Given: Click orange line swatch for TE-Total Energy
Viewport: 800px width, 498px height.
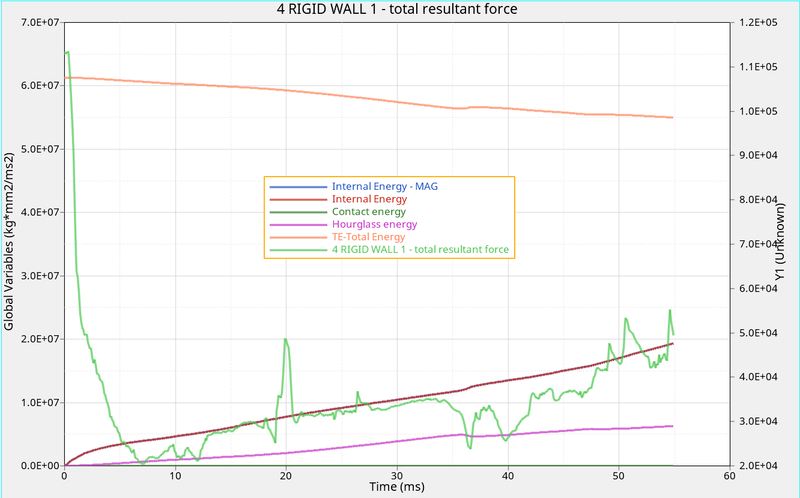Looking at the screenshot, I should point(298,237).
